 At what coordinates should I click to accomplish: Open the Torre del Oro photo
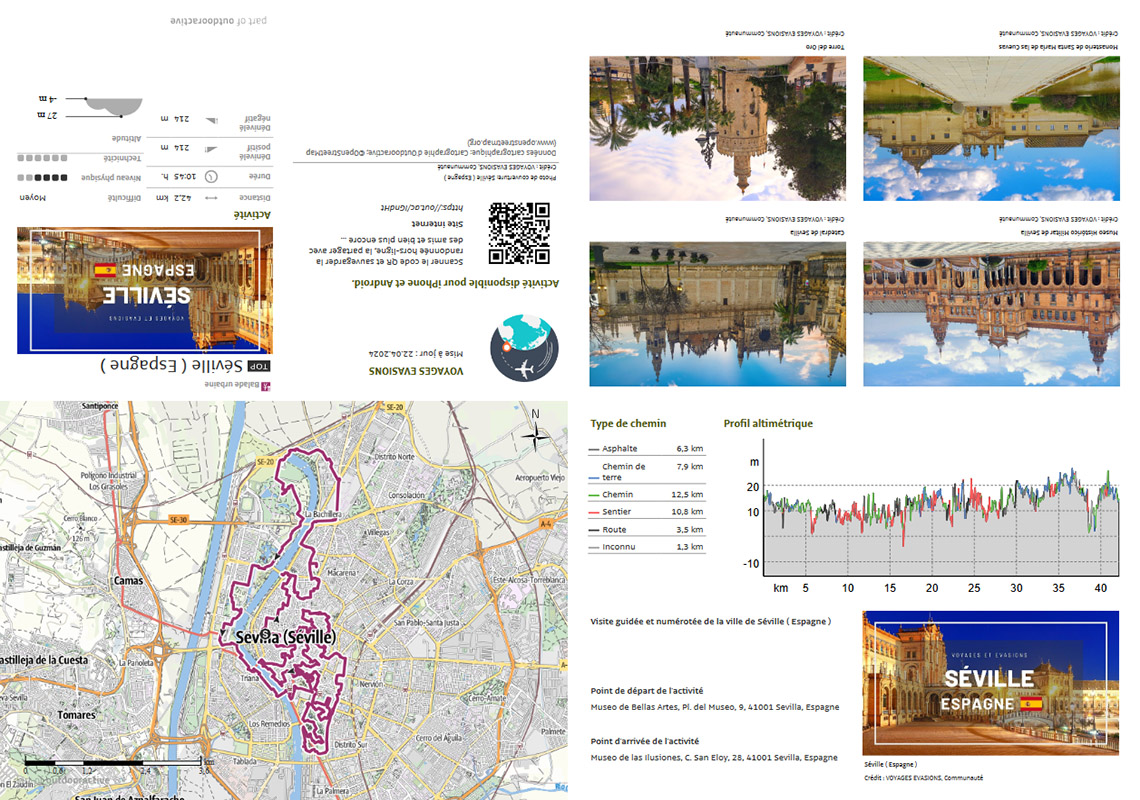tap(718, 129)
